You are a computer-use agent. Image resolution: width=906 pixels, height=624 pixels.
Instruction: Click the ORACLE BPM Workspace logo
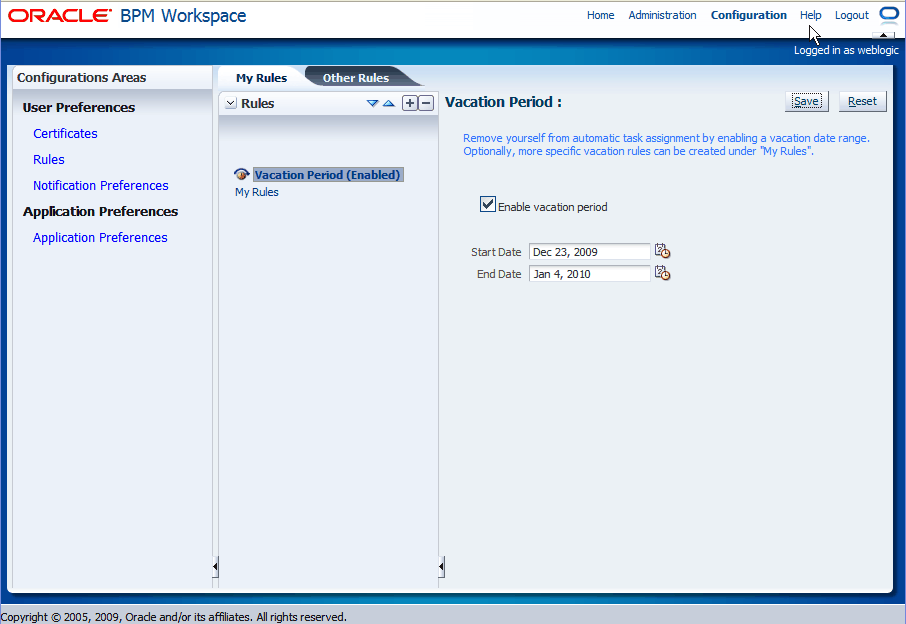pos(127,16)
